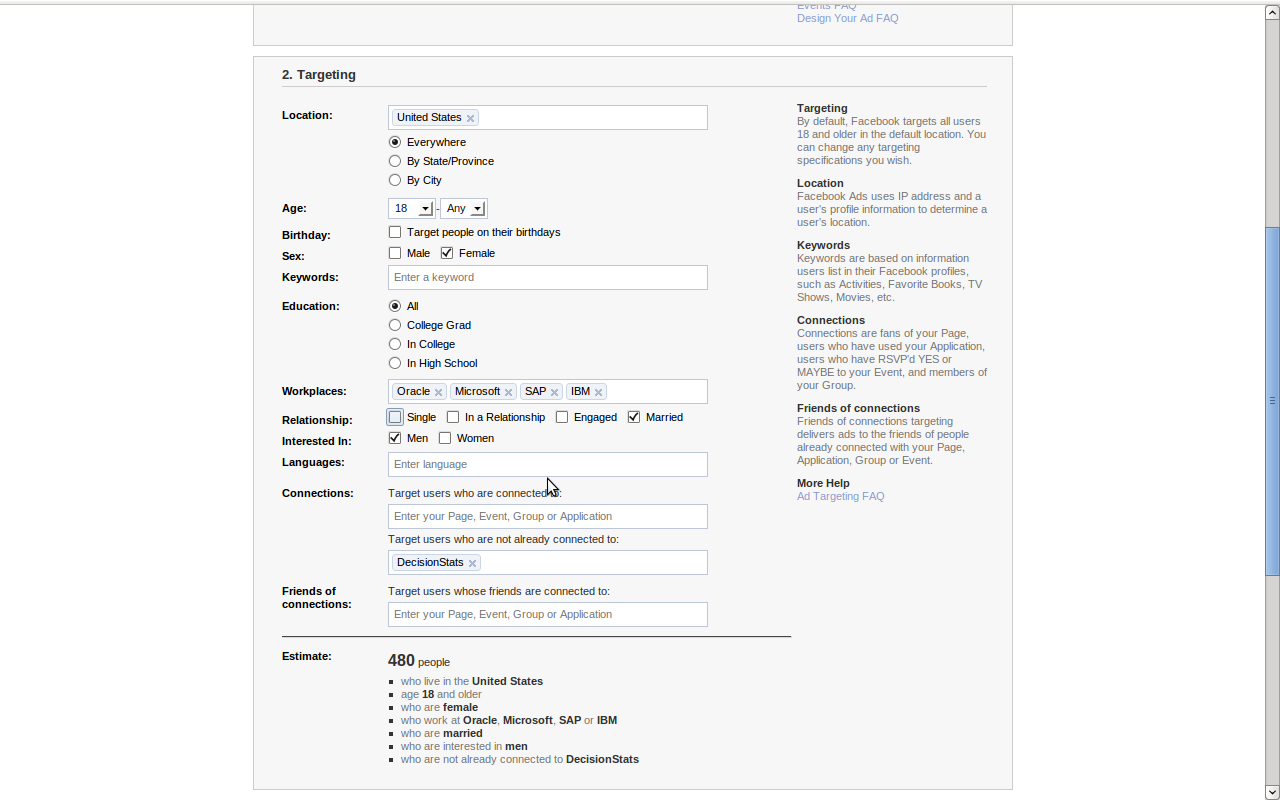
Task: Enable targeting people on their birthdays
Action: coord(395,232)
